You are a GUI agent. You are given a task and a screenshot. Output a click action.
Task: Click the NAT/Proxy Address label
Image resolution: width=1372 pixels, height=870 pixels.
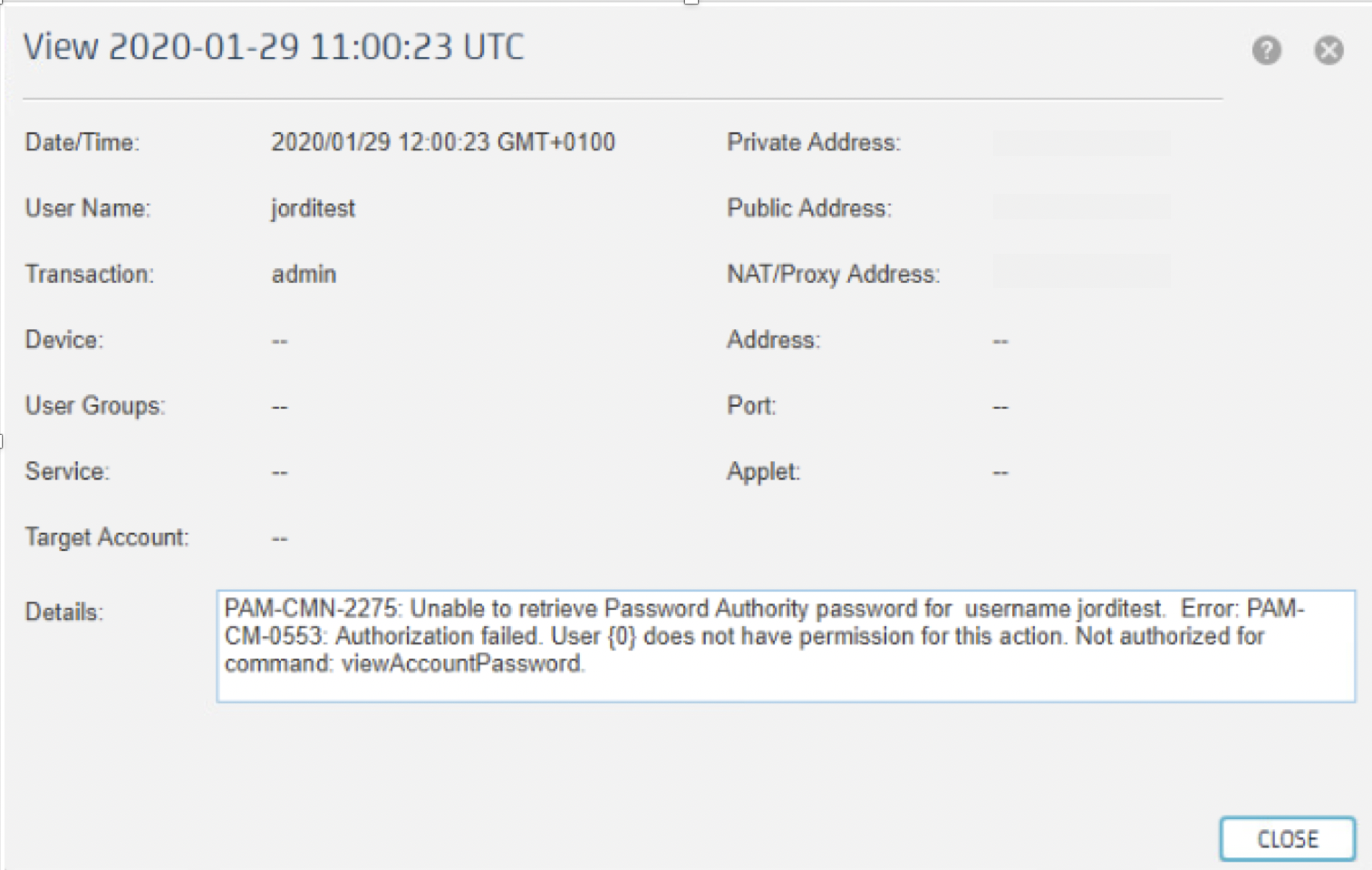point(834,274)
